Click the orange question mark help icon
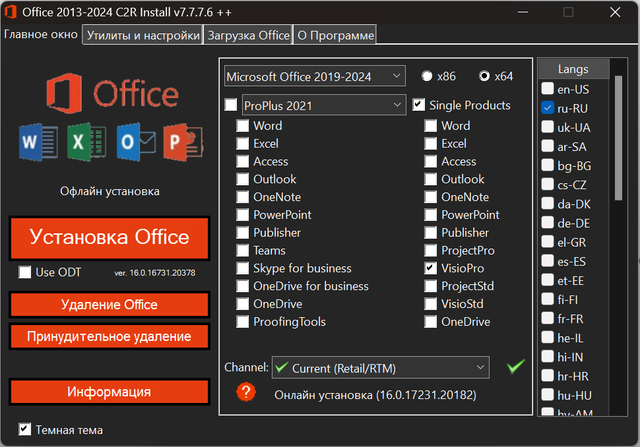 (246, 392)
